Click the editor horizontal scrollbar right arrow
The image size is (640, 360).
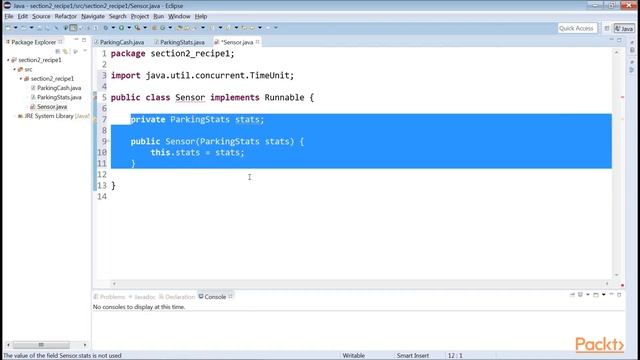(607, 283)
